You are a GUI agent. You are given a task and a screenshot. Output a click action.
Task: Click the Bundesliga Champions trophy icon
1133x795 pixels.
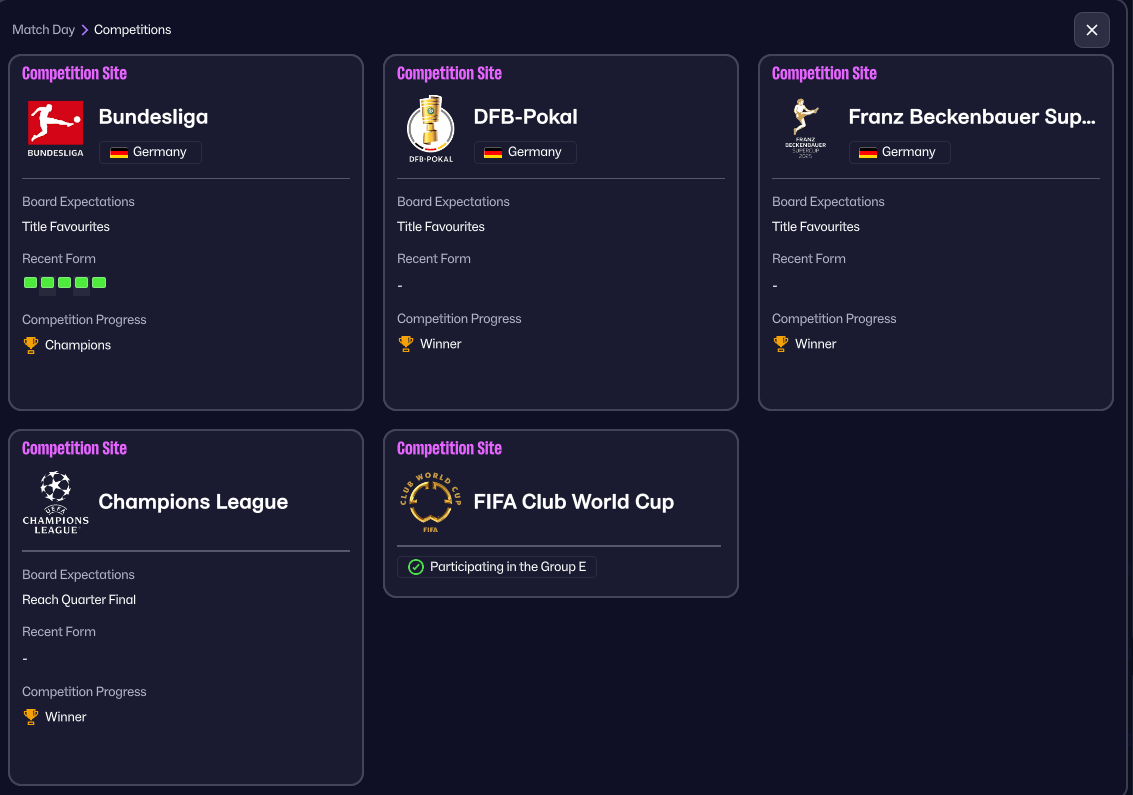31,345
